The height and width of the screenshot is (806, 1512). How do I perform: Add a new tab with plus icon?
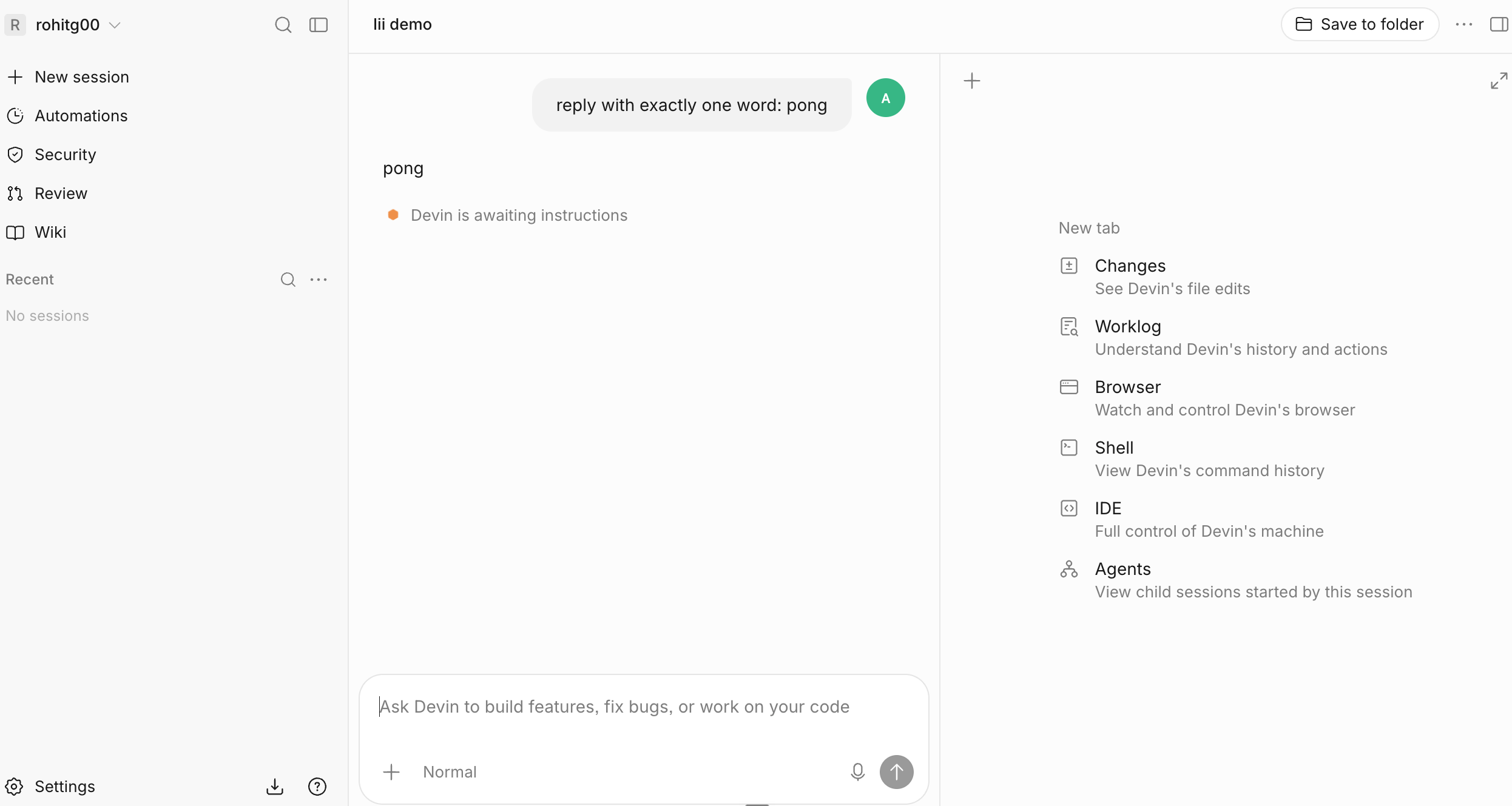coord(972,81)
